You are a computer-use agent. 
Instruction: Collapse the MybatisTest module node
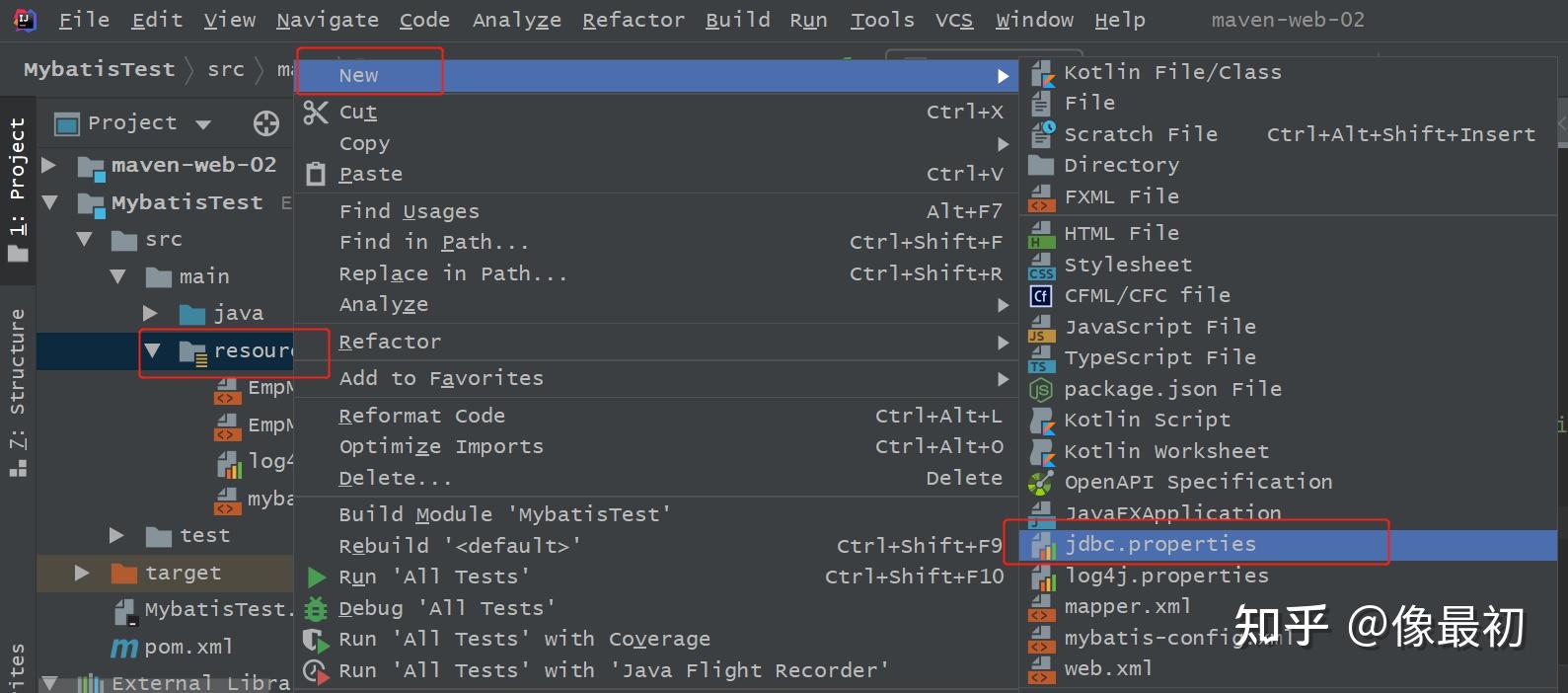50,202
